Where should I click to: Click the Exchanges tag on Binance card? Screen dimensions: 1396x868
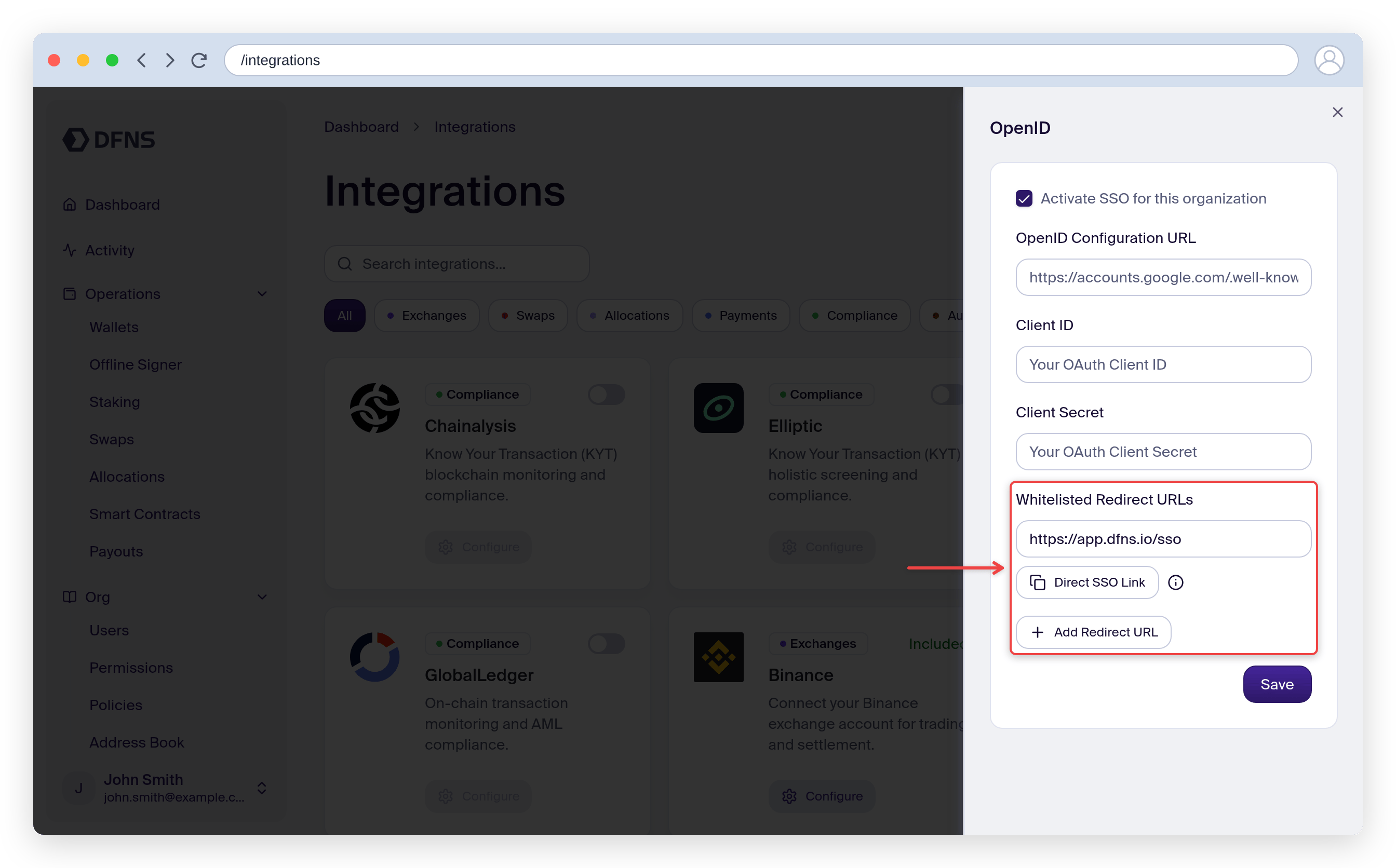click(x=818, y=644)
